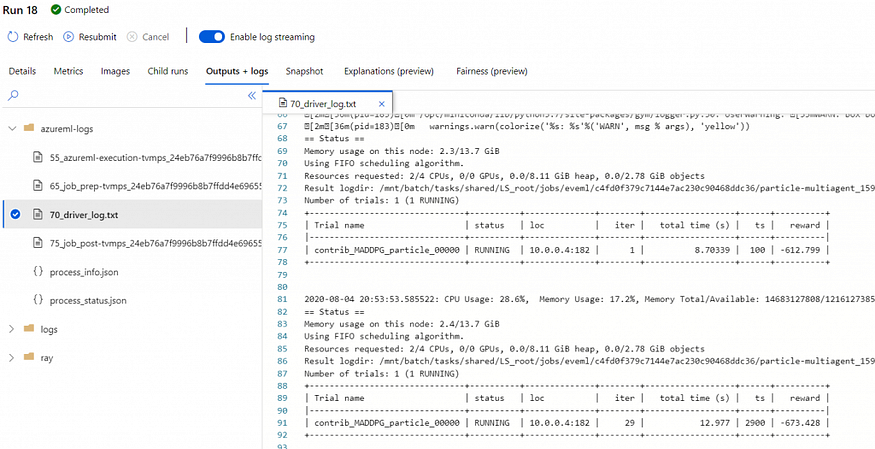The width and height of the screenshot is (875, 449).
Task: Open the Explanations (preview) tab
Action: click(x=389, y=71)
